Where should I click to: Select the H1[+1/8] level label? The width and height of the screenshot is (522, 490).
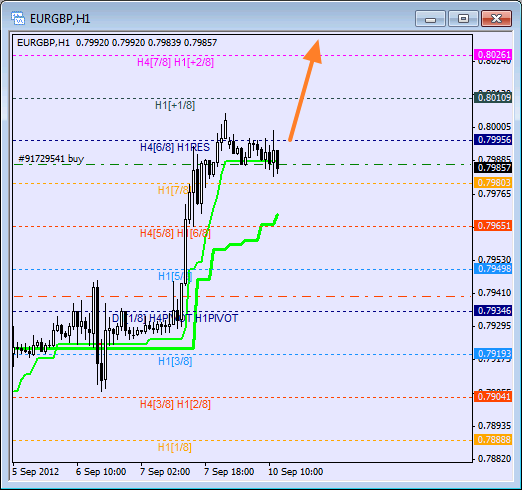175,105
